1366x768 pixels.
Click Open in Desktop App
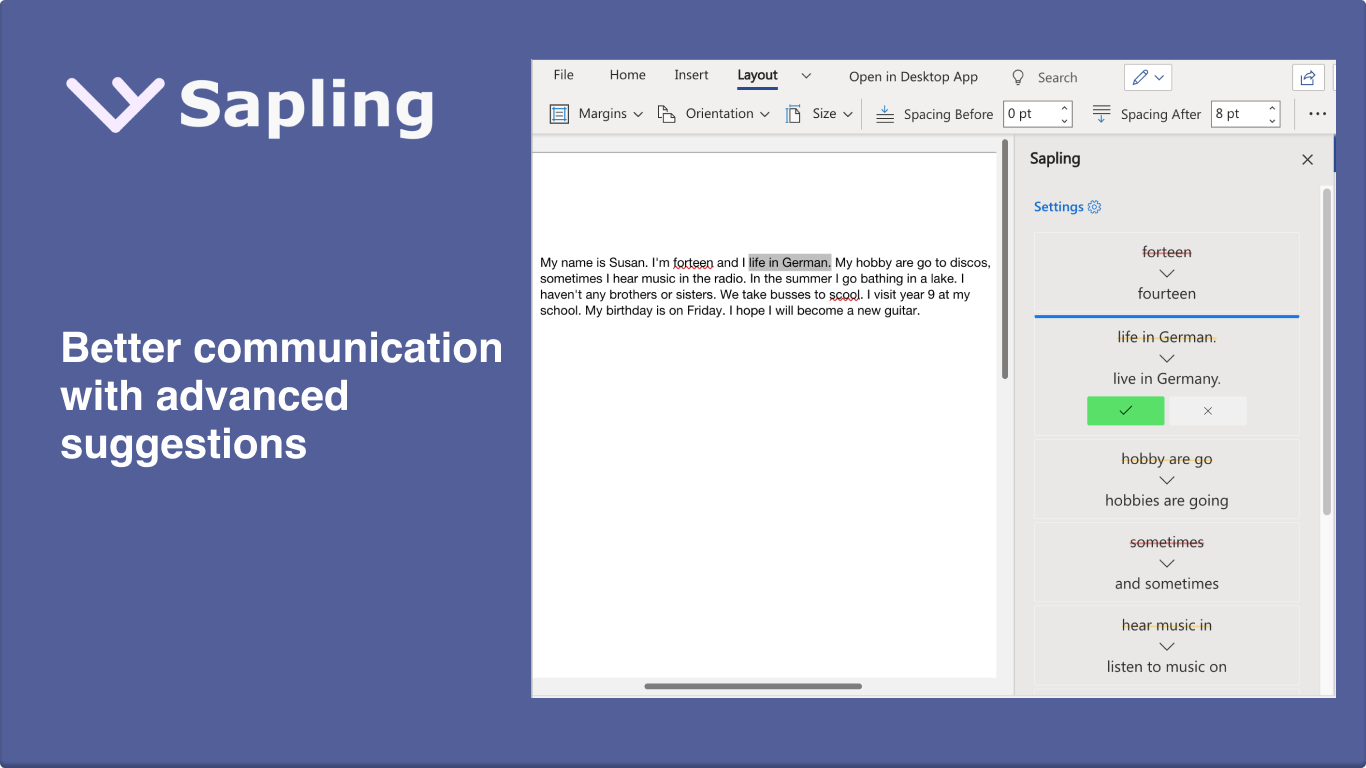pos(913,77)
